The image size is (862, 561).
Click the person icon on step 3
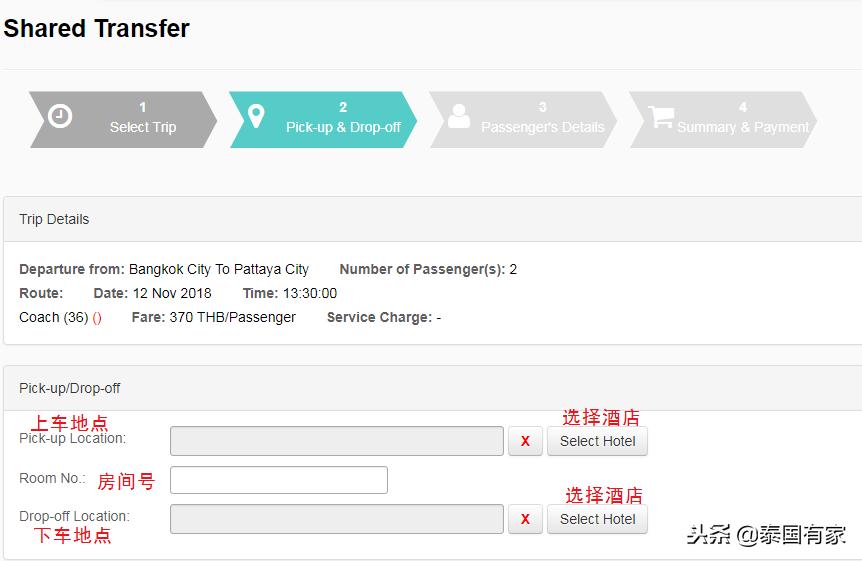(x=459, y=116)
